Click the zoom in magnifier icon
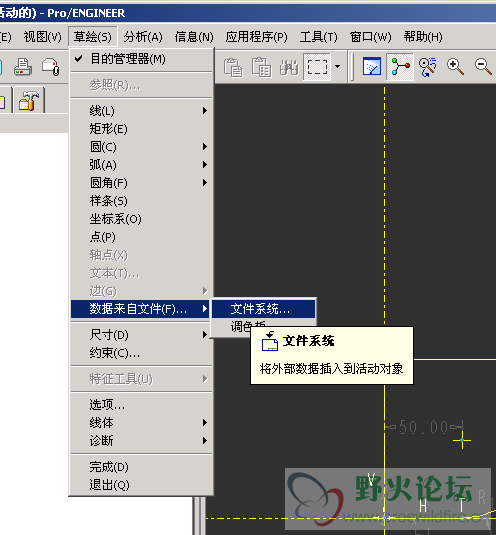The width and height of the screenshot is (496, 535). [x=455, y=67]
